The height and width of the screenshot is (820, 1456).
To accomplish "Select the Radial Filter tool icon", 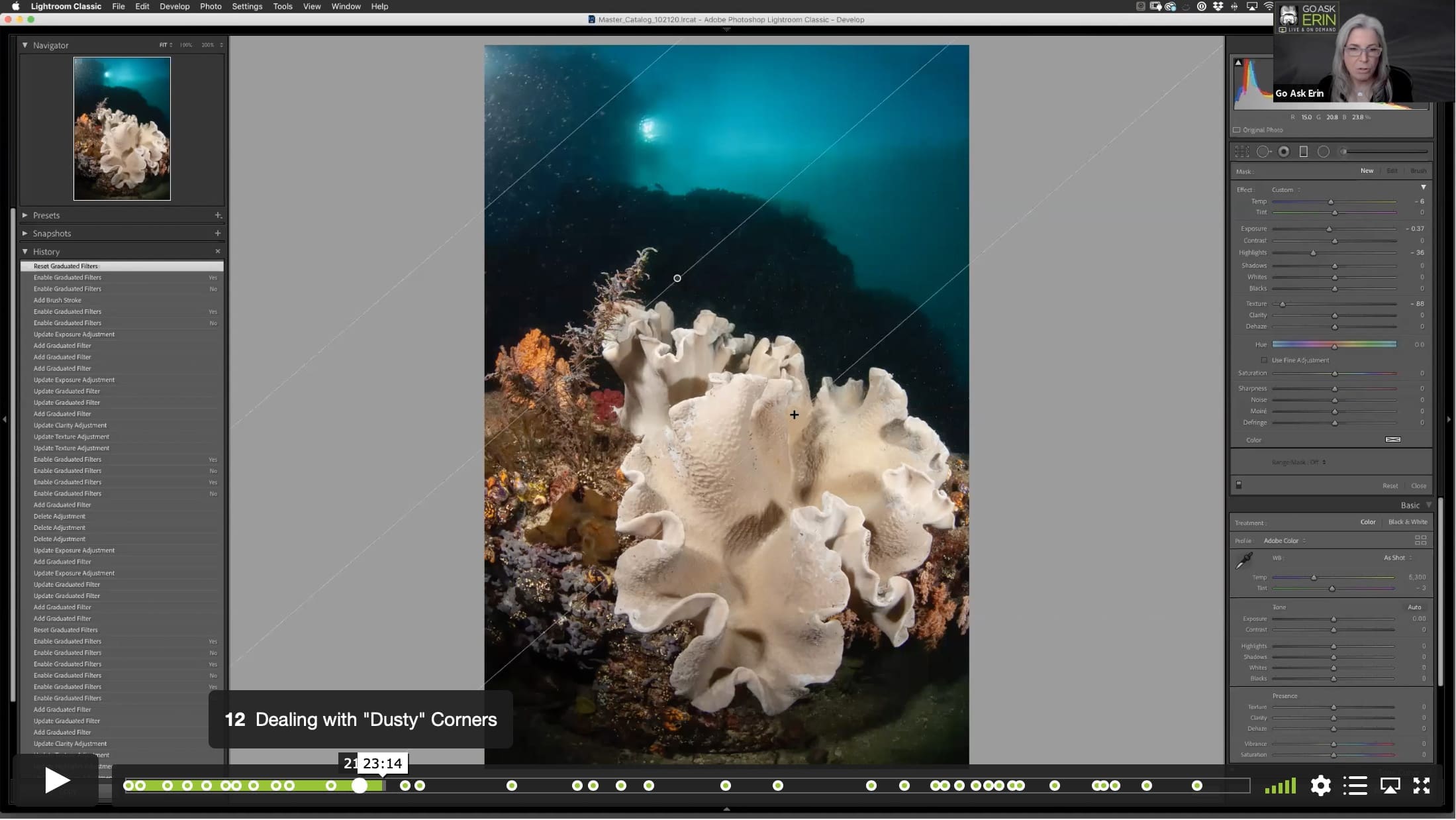I will pos(1323,152).
